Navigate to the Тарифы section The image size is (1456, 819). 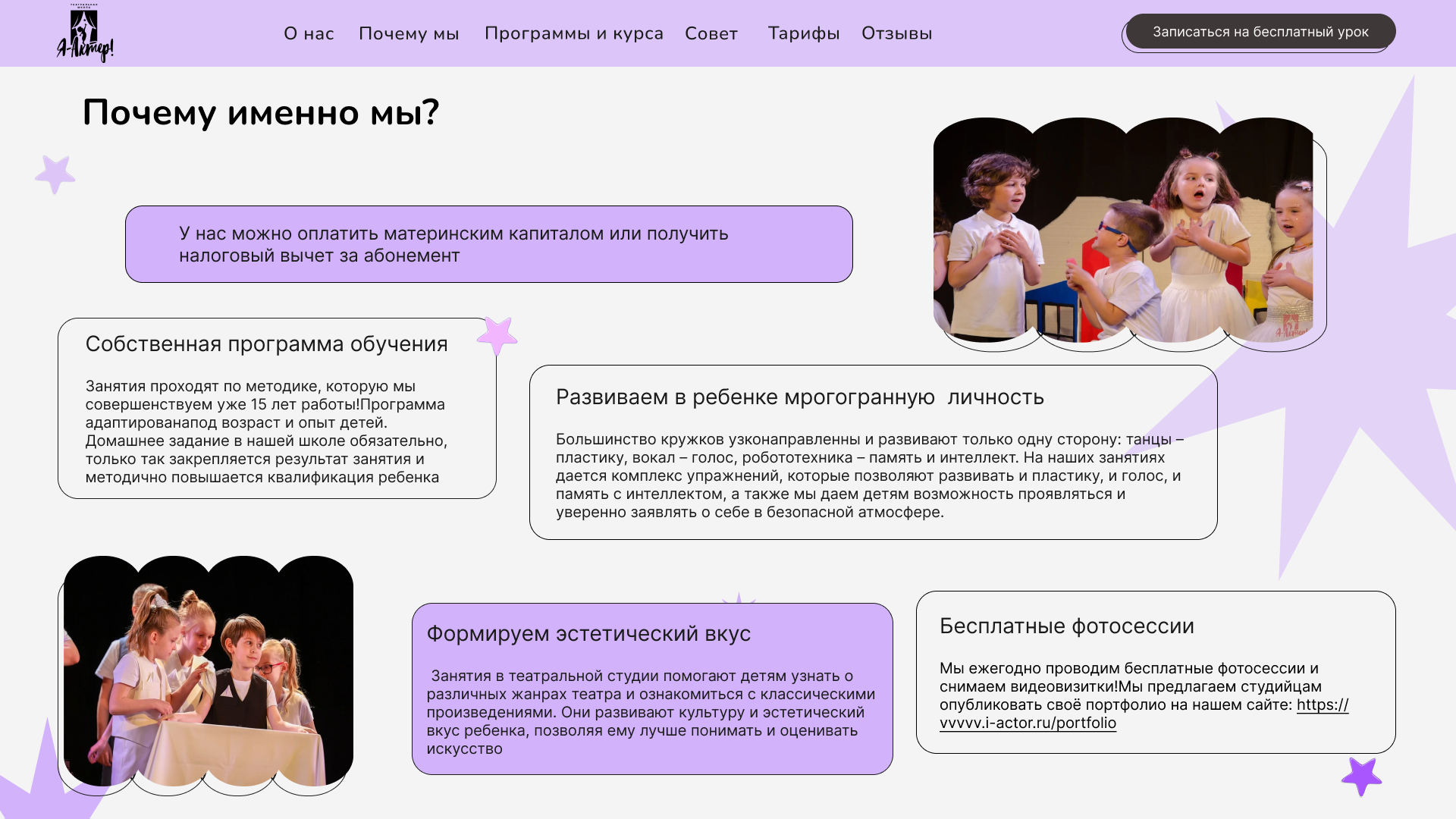(x=804, y=33)
